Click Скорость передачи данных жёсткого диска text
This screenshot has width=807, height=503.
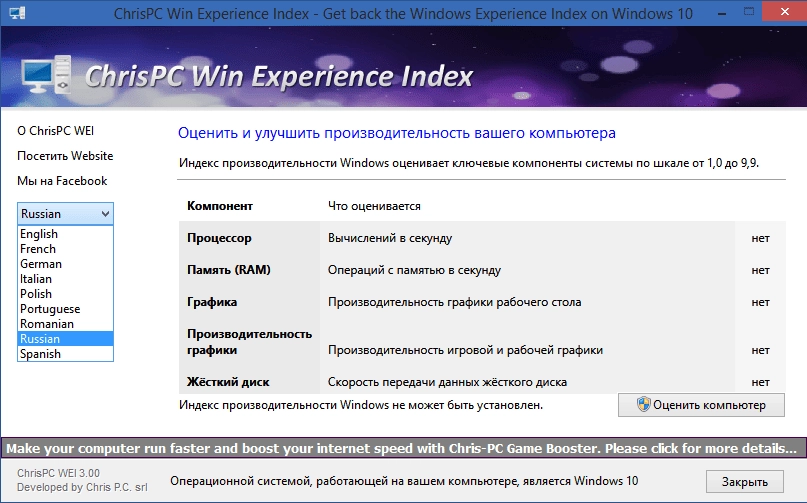(x=447, y=382)
